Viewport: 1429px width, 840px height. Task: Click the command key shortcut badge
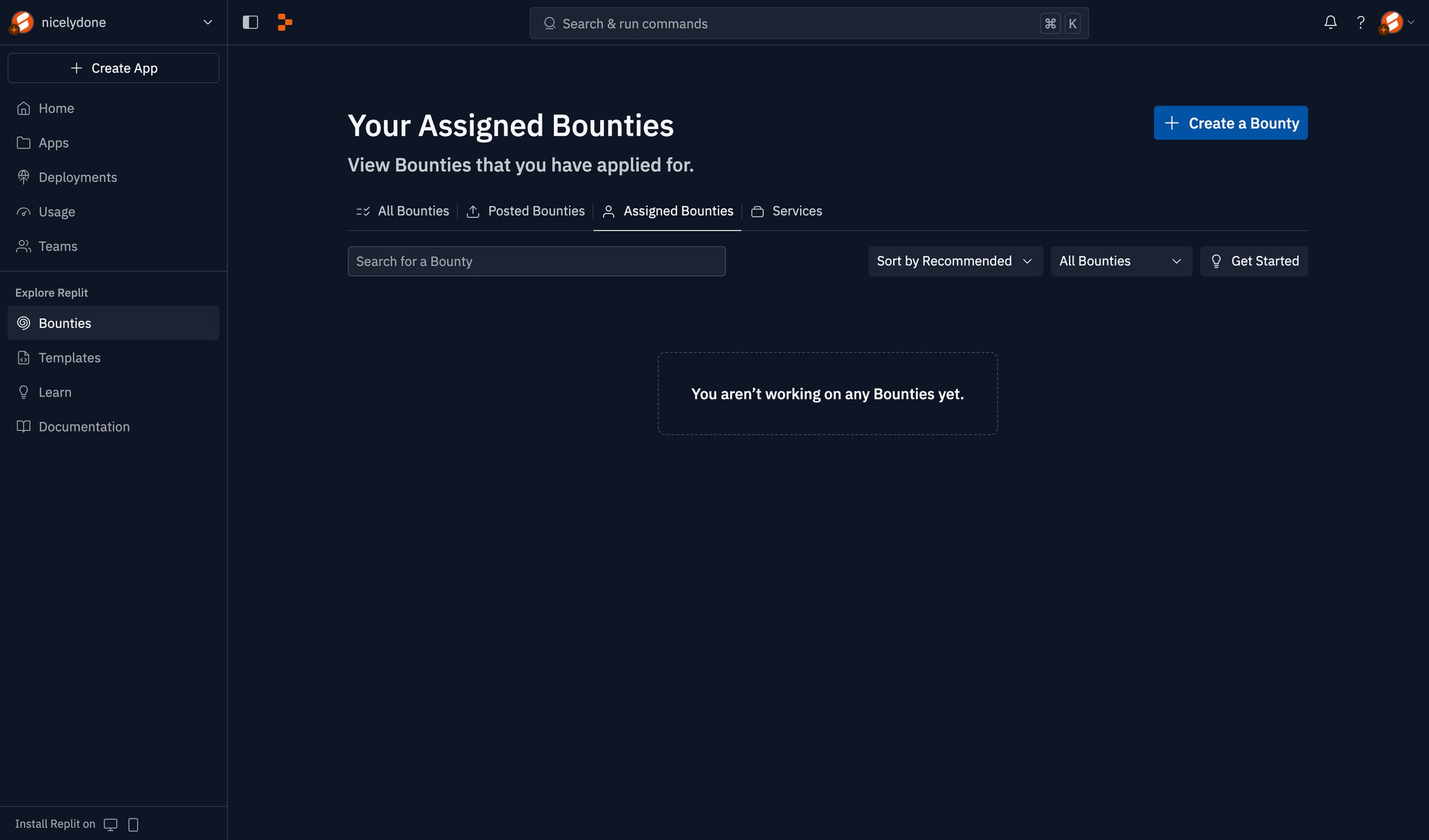pos(1050,23)
